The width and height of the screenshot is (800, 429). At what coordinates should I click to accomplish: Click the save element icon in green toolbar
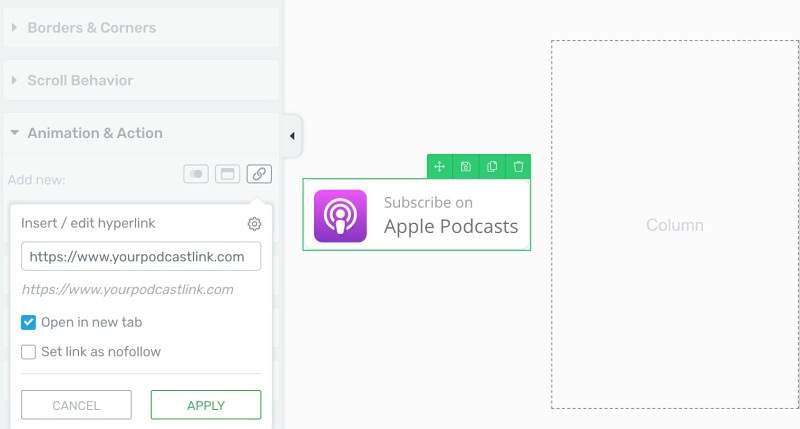(466, 167)
